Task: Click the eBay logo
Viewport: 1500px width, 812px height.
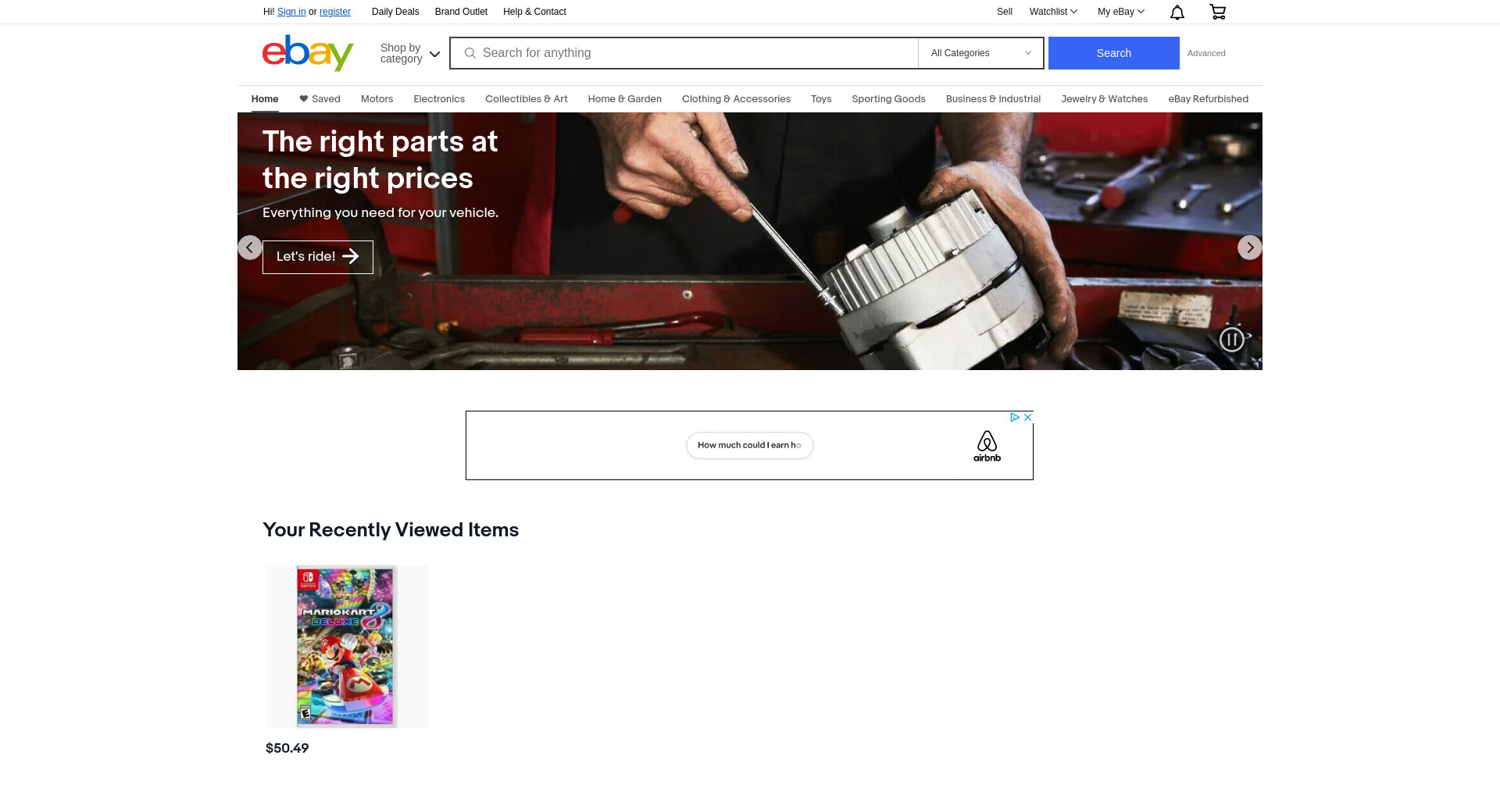Action: tap(308, 53)
